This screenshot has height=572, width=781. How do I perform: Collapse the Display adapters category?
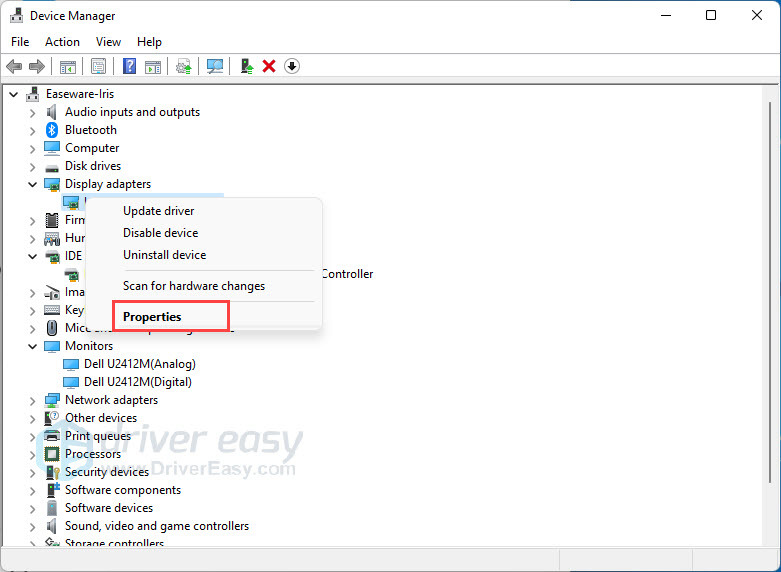tap(33, 184)
